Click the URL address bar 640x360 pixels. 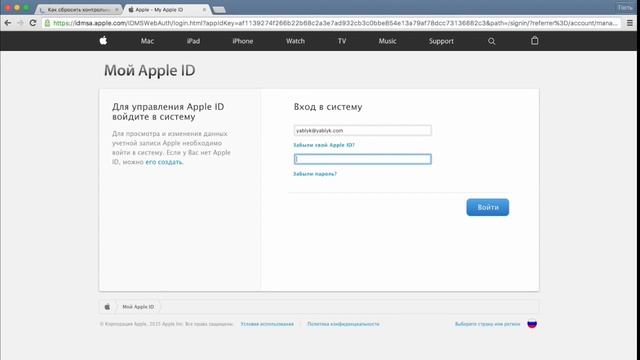point(331,23)
